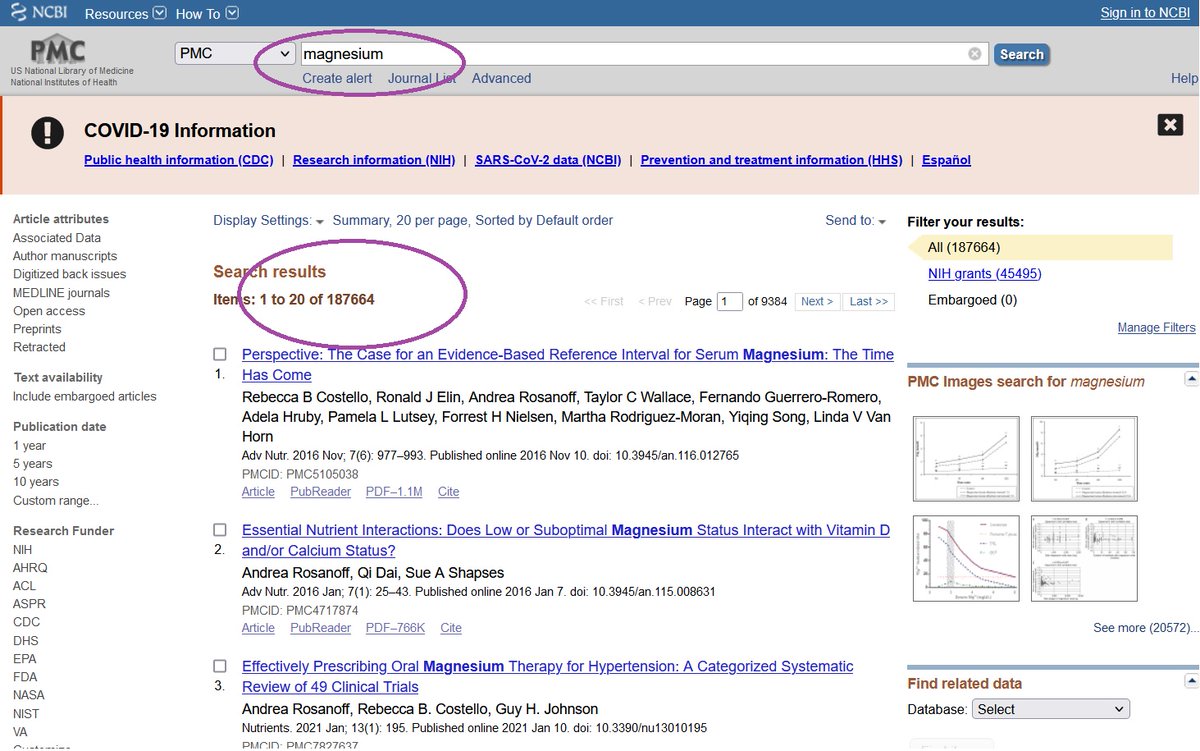Select NIH grants (45495) filter
This screenshot has width=1200, height=751.
[x=984, y=274]
